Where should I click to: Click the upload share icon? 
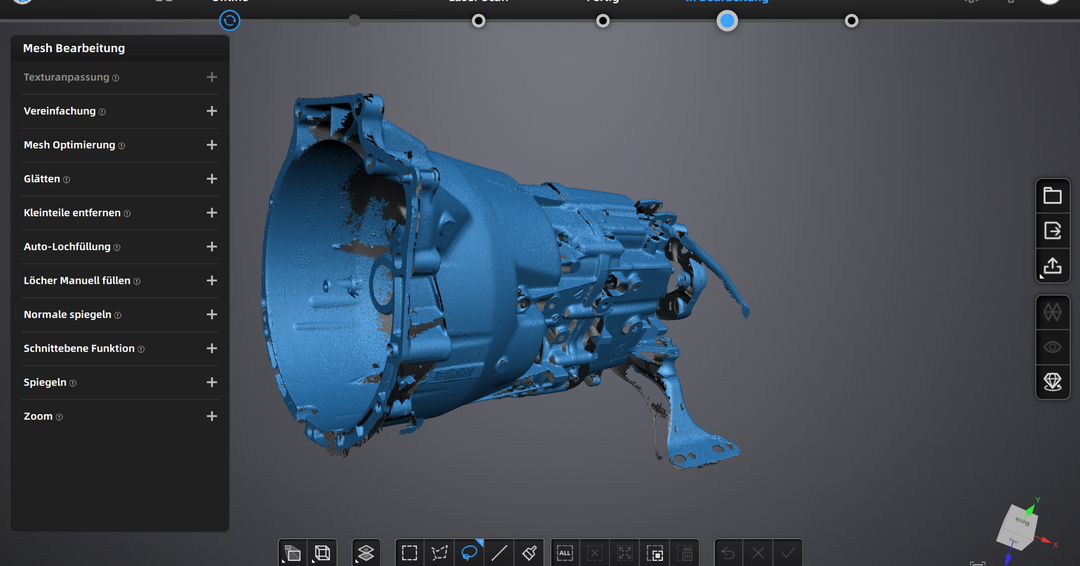point(1052,266)
